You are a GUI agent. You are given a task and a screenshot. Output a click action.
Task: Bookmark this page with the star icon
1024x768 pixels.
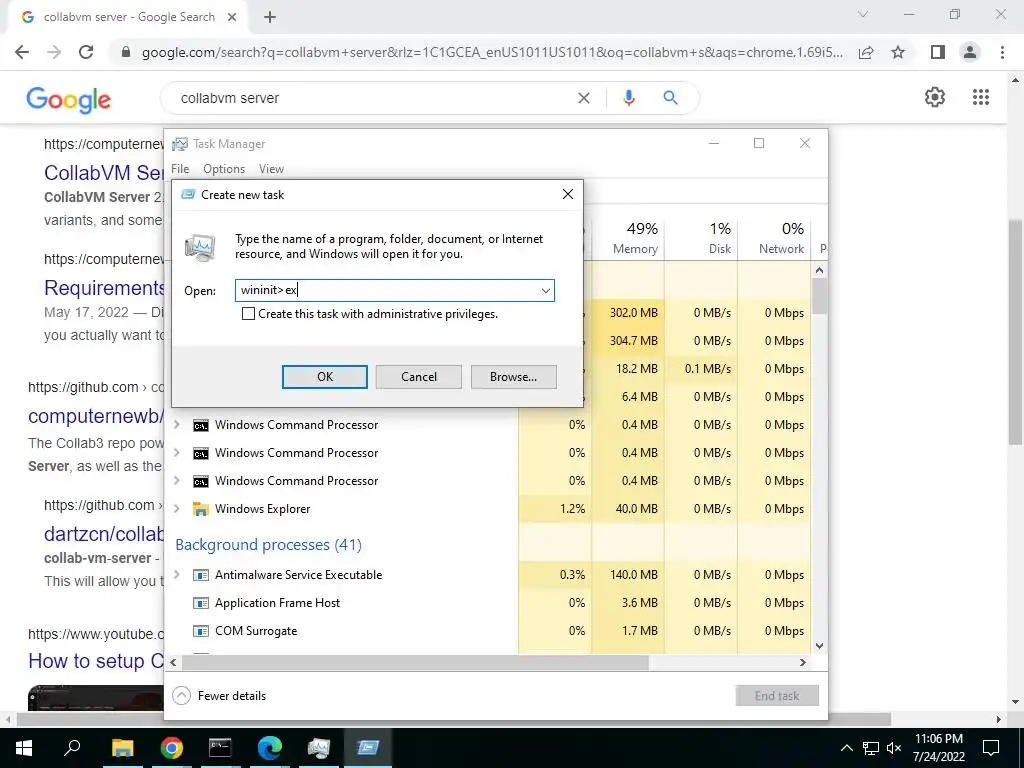(898, 52)
